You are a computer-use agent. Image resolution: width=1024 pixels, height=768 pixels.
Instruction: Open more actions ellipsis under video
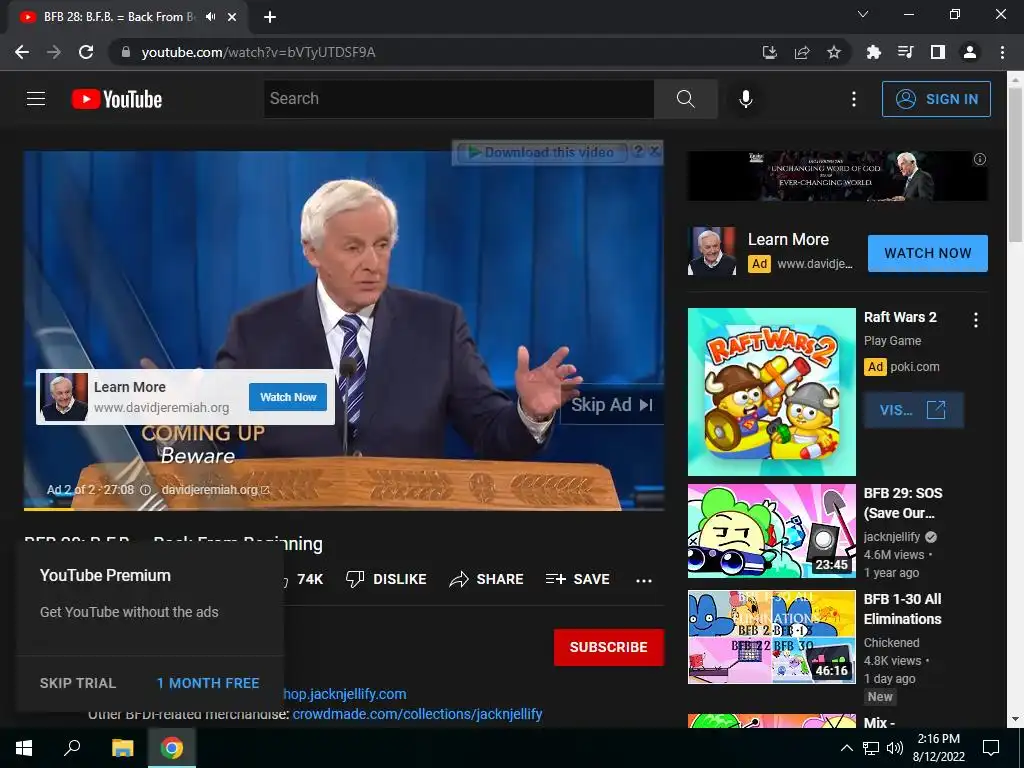tap(644, 580)
